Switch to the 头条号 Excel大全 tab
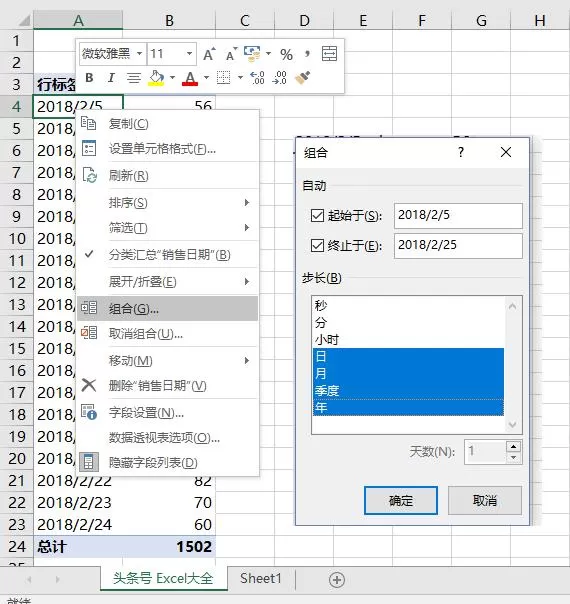The image size is (570, 604). 163,579
